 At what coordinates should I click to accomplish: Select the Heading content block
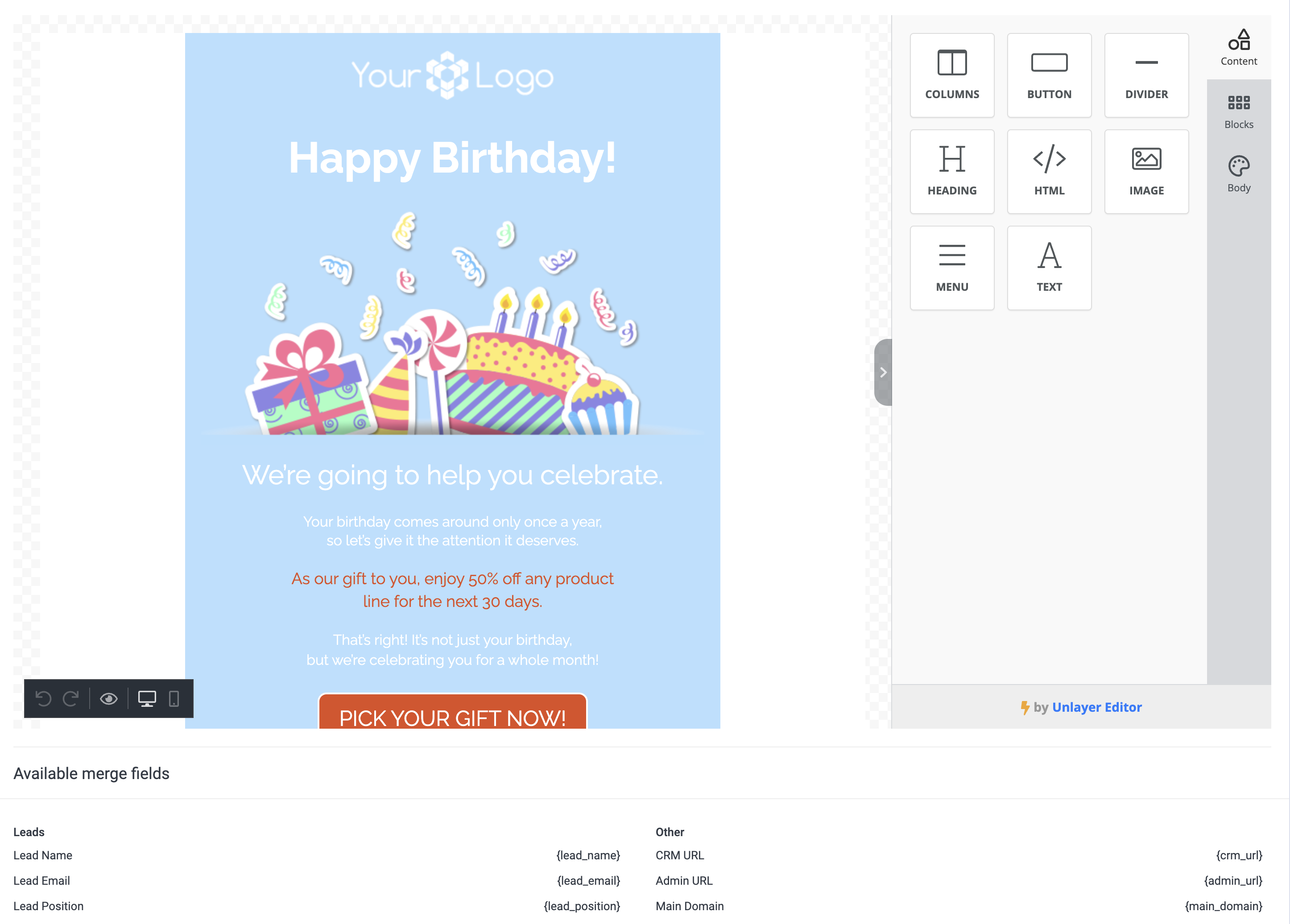tap(951, 172)
